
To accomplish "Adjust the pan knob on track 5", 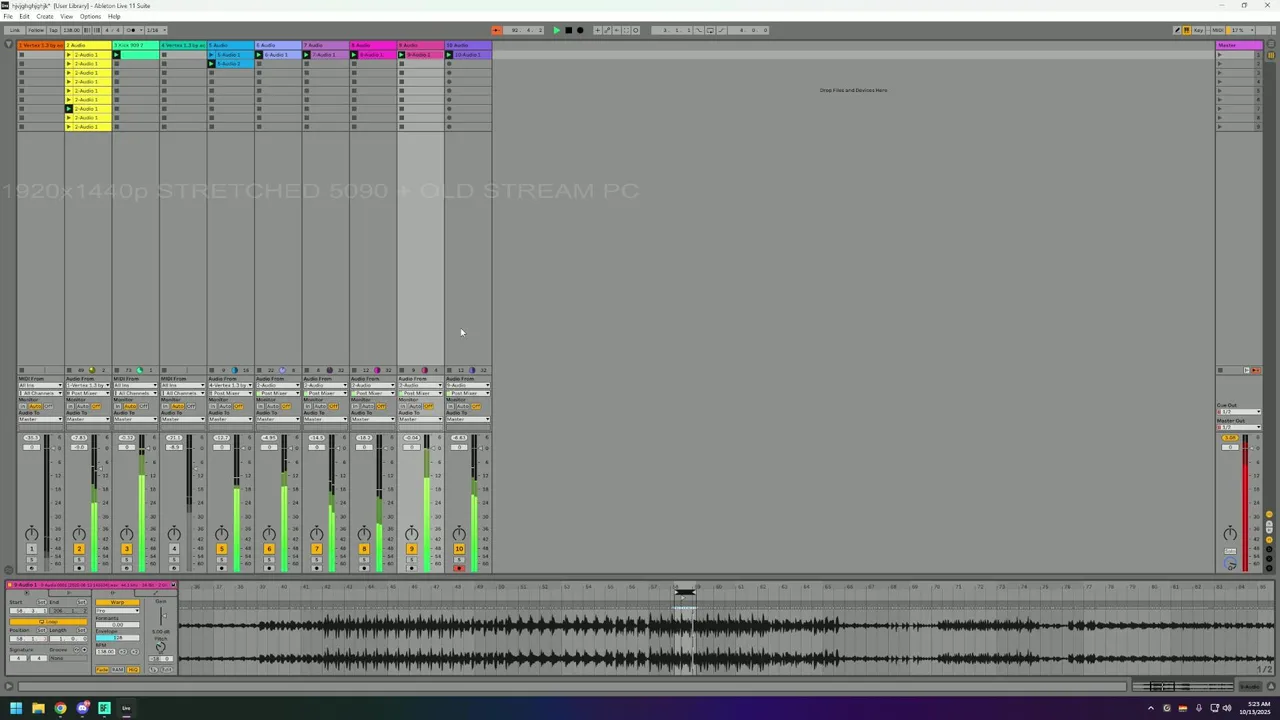I will click(x=221, y=534).
